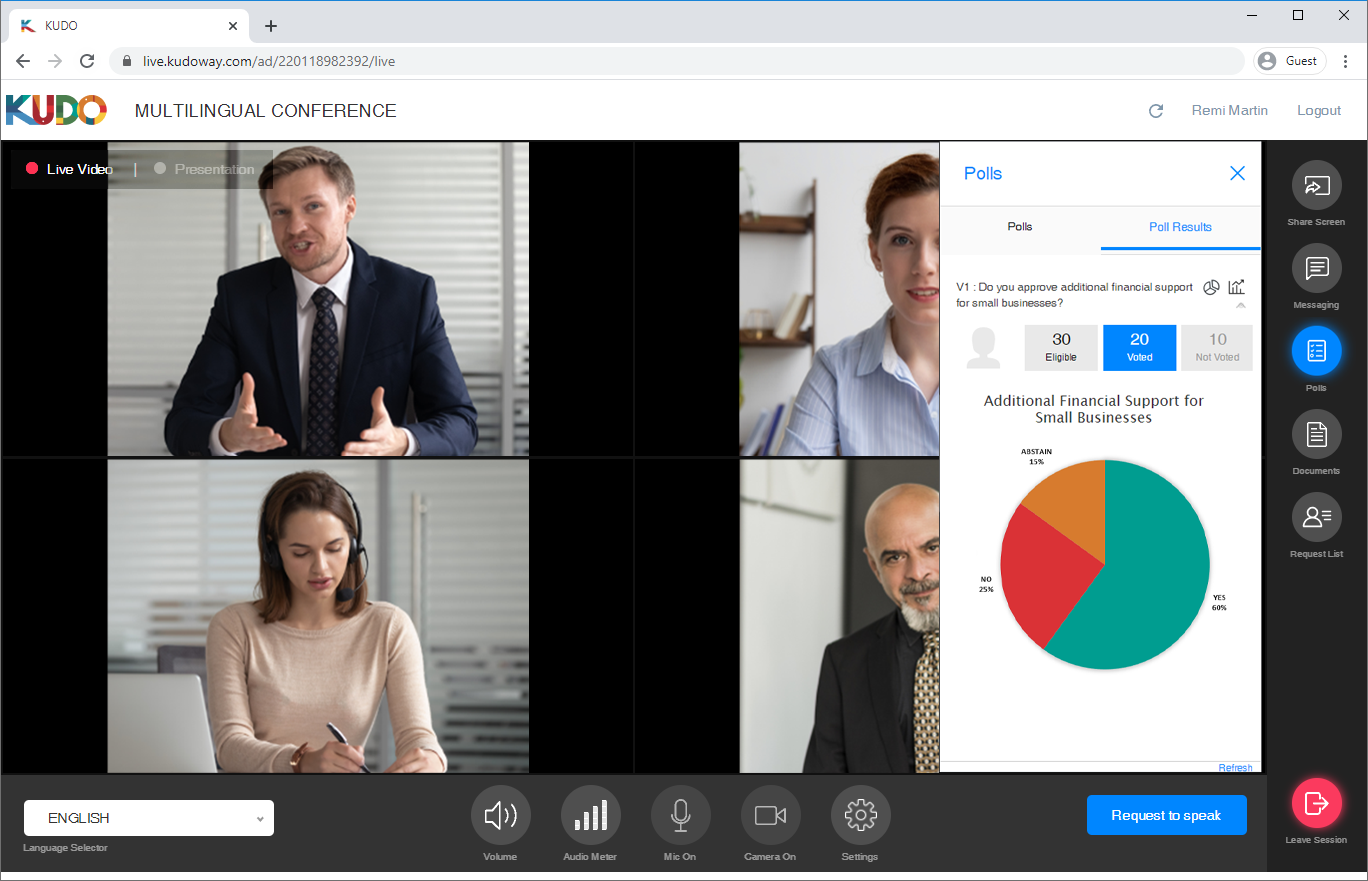Open the Audio Meter icon

coord(590,816)
